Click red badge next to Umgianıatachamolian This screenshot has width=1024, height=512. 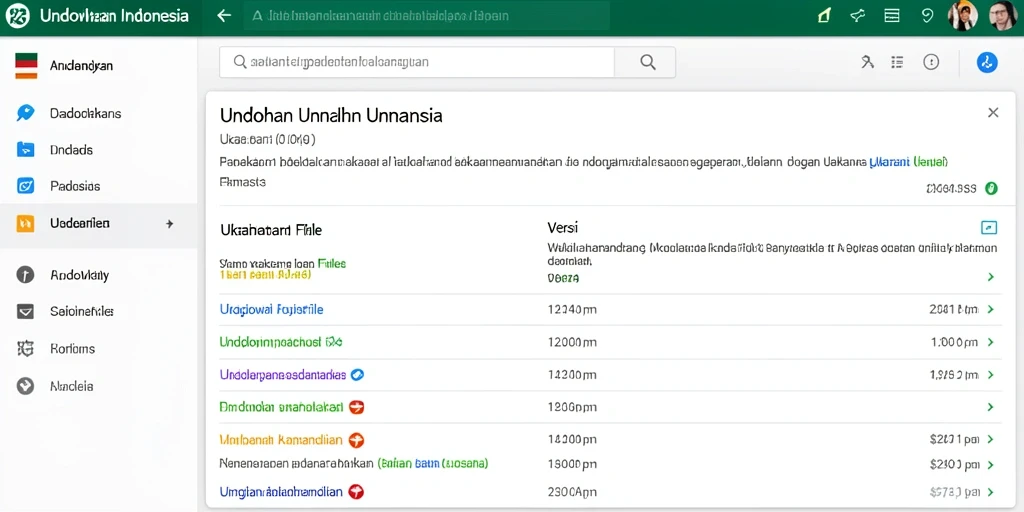coord(357,491)
